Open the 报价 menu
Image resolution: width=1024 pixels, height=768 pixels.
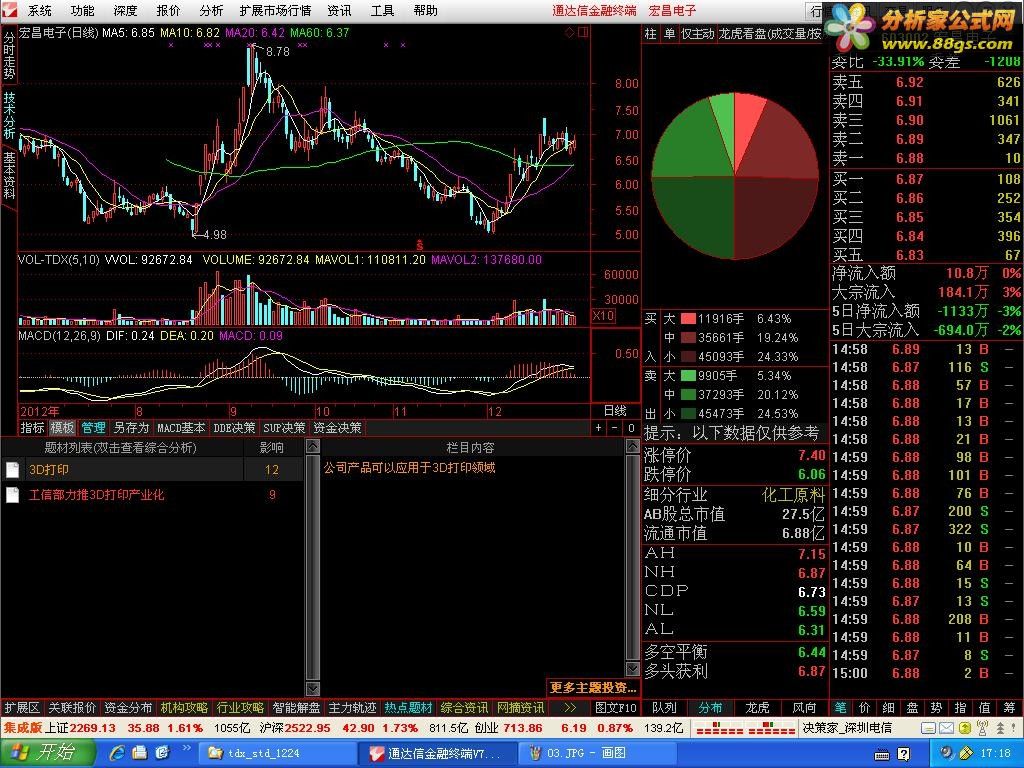click(x=168, y=10)
